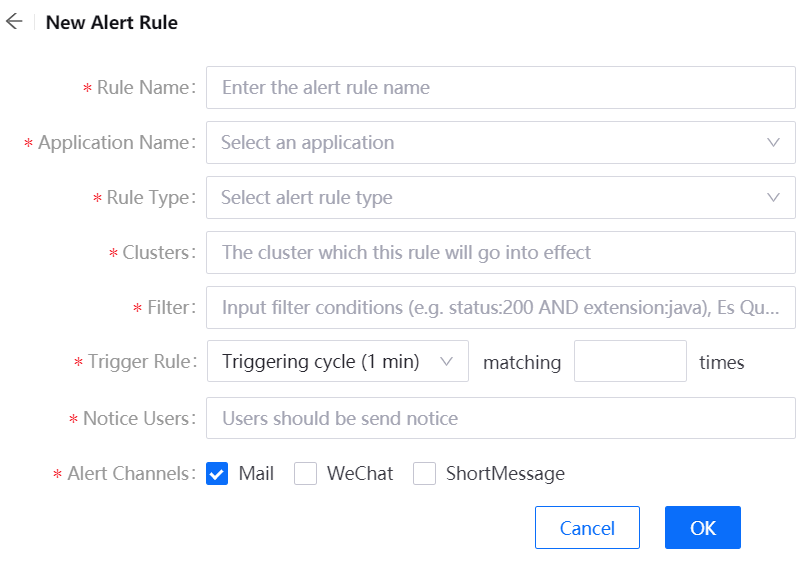Click the 'Alert Channels' label text
Viewport: 812px width, 570px height.
130,474
